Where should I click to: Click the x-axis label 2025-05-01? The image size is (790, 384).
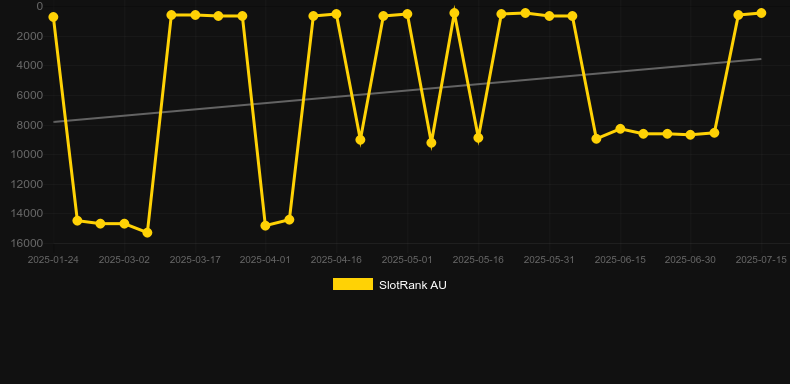tap(407, 260)
